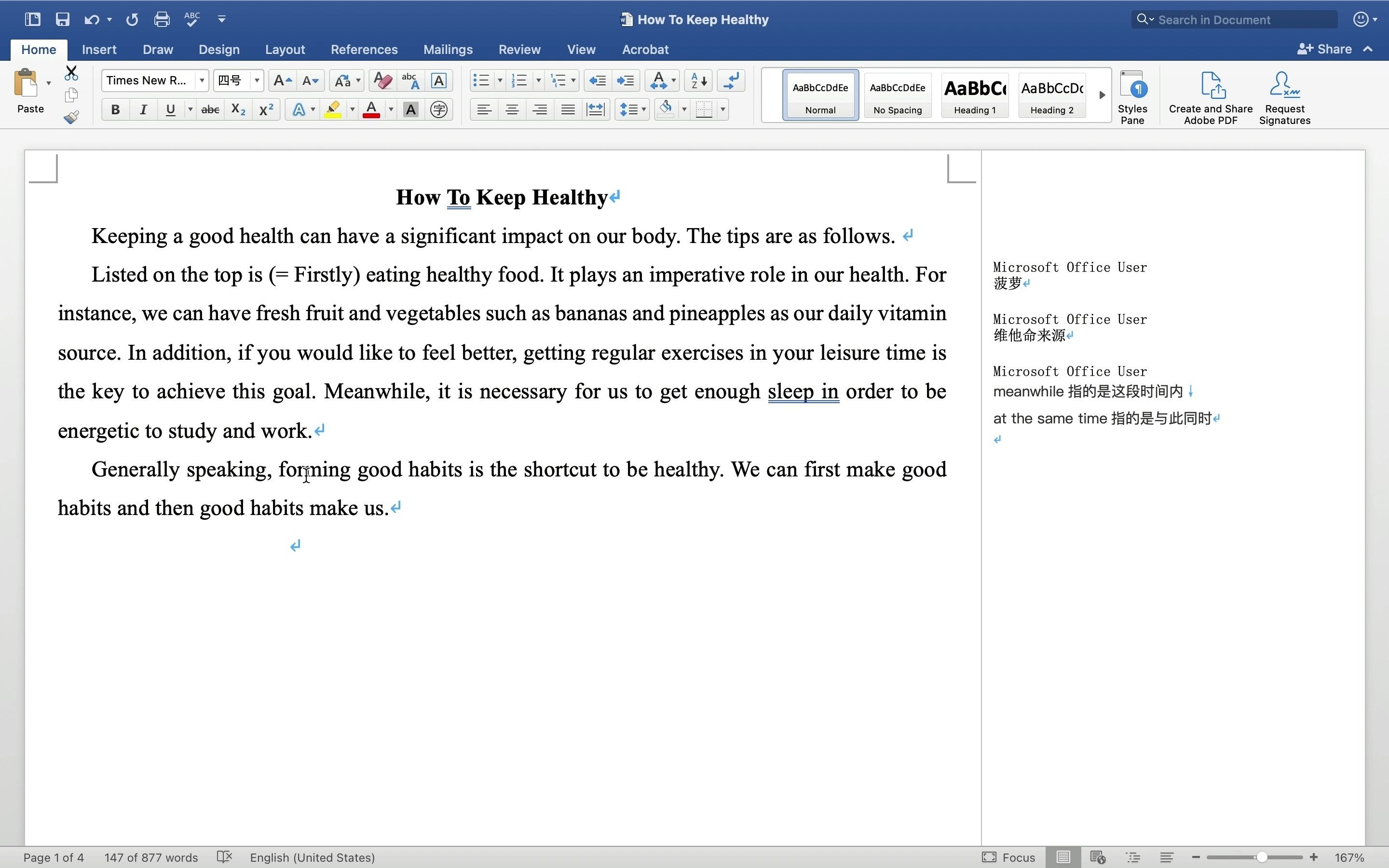1389x868 pixels.
Task: Click the Share button
Action: click(x=1326, y=48)
